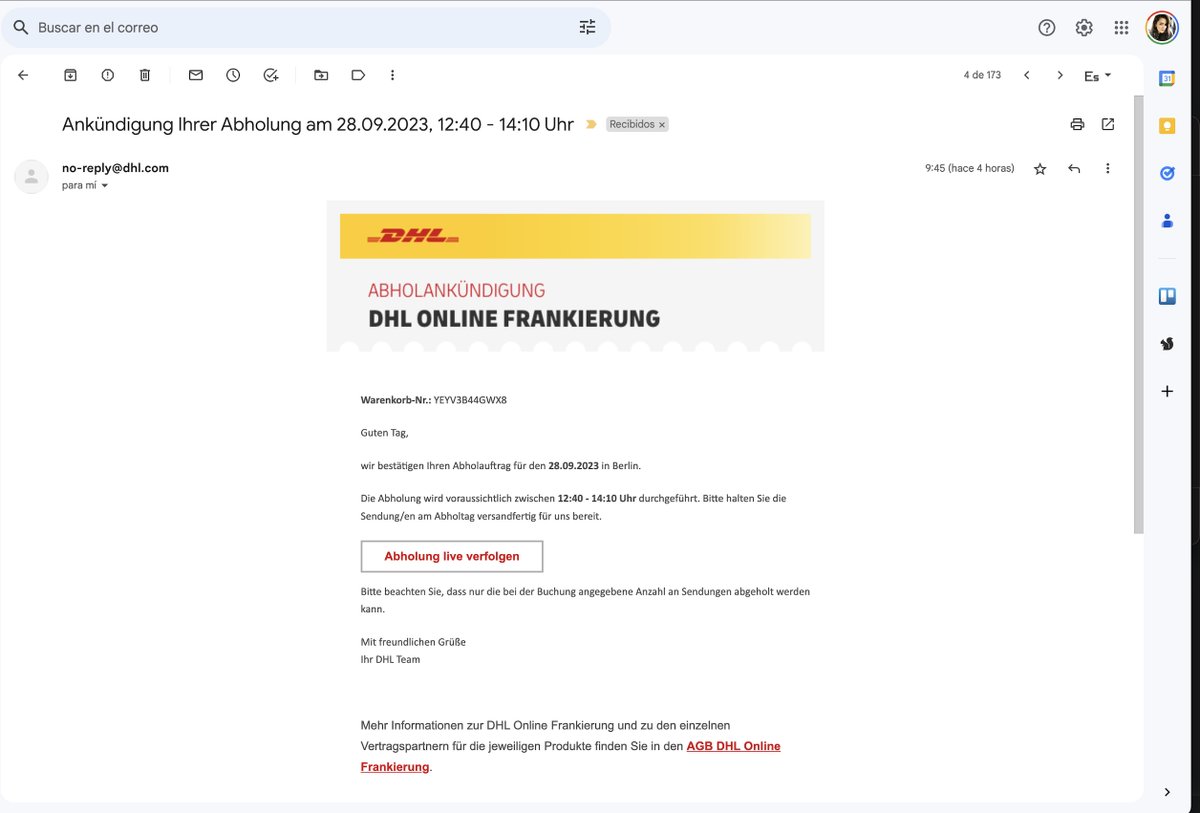Report email as spam
1200x813 pixels.
point(108,75)
